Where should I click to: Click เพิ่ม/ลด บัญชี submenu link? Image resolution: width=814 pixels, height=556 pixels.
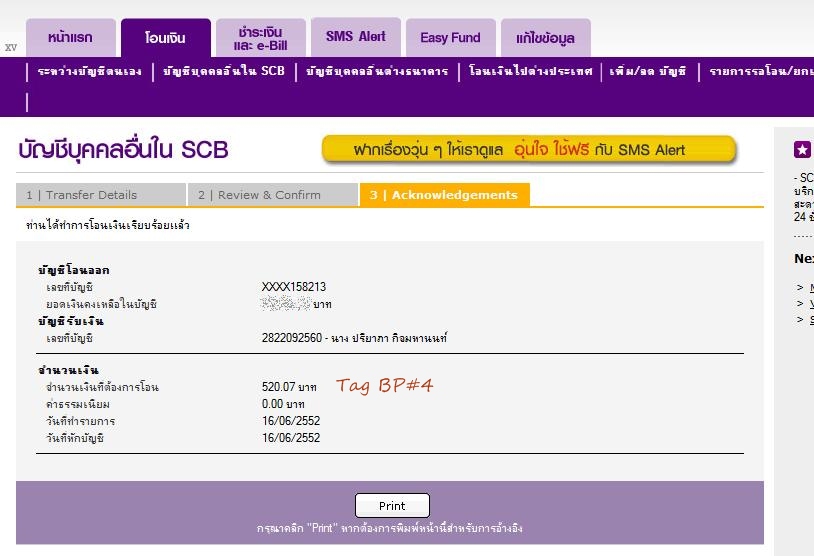[648, 71]
